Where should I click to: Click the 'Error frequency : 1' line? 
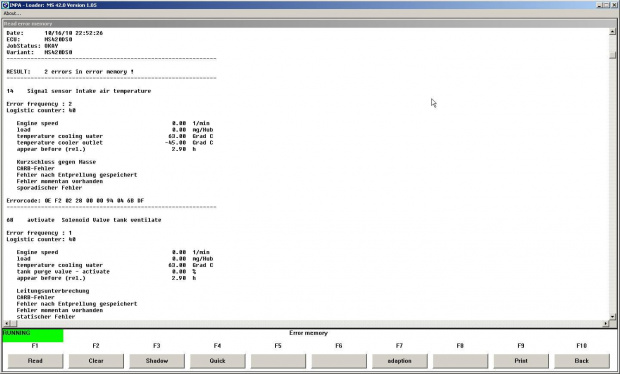pyautogui.click(x=39, y=233)
